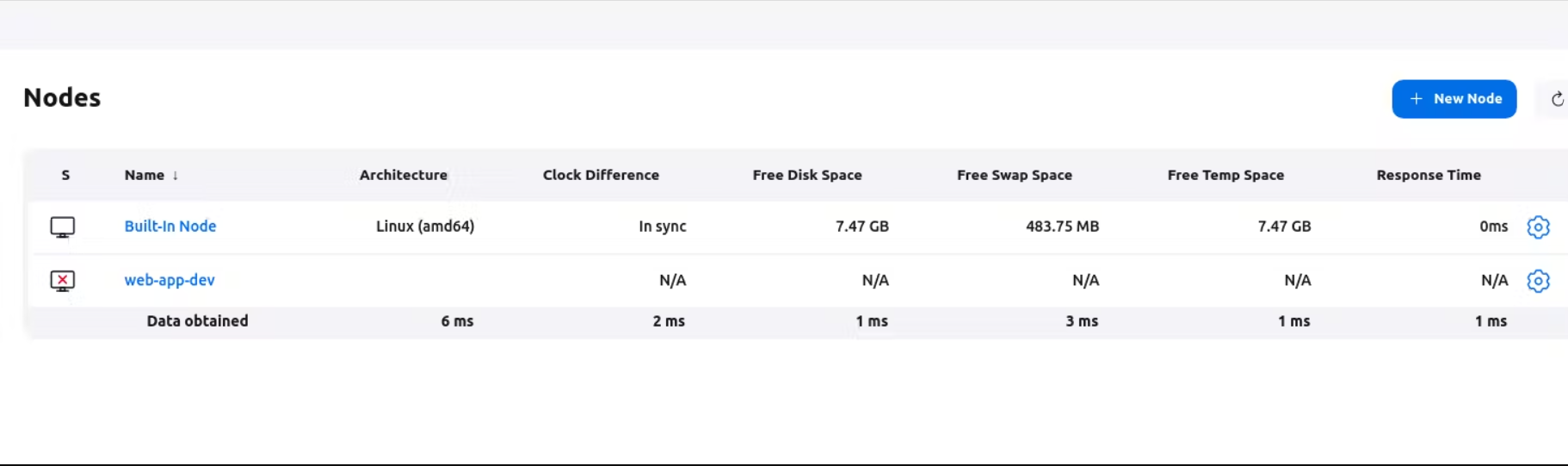Click the 483.75 MB swap space value
Image resolution: width=1568 pixels, height=466 pixels.
pyautogui.click(x=1062, y=227)
